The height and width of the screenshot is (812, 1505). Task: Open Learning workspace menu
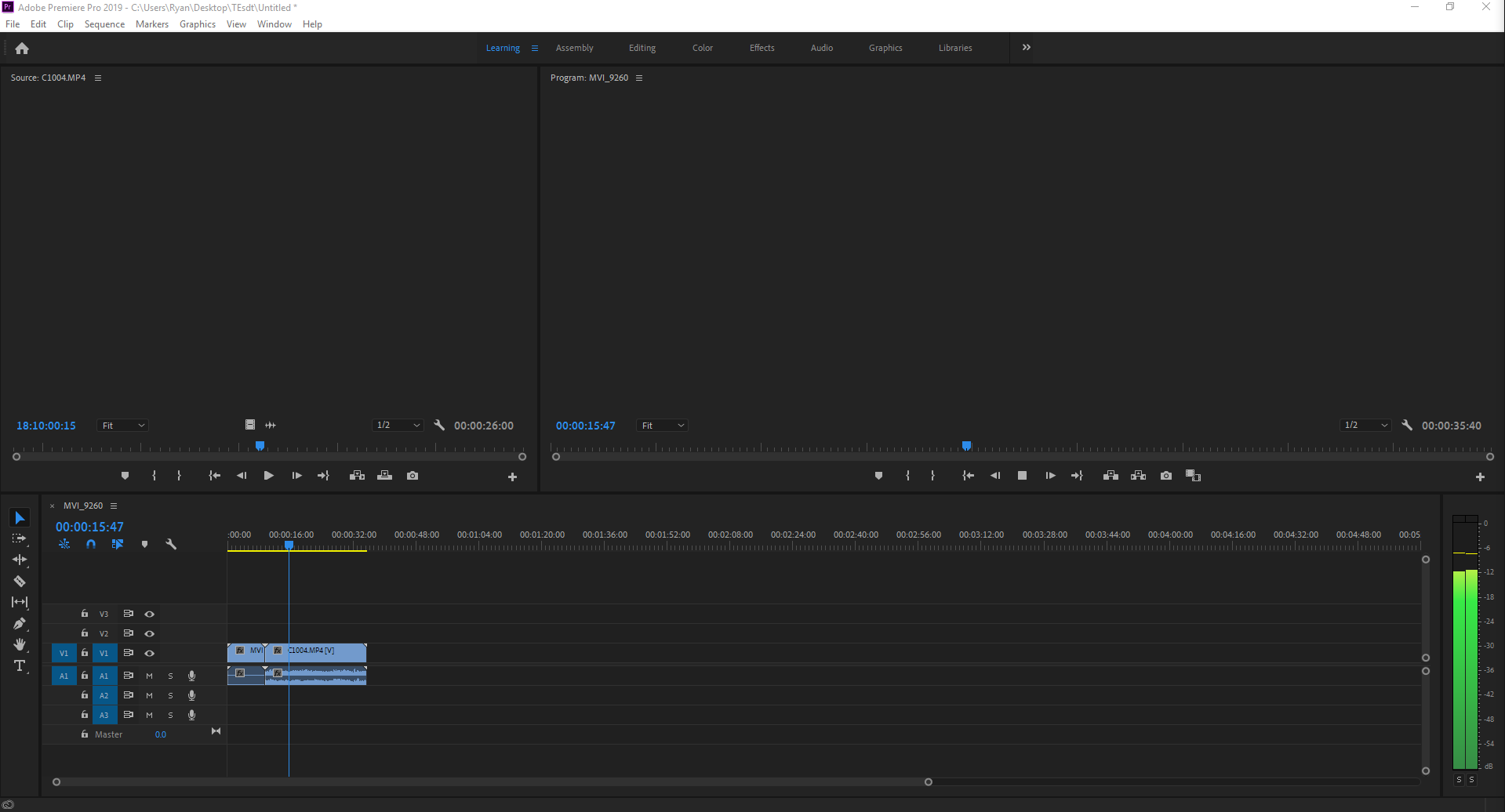click(535, 48)
